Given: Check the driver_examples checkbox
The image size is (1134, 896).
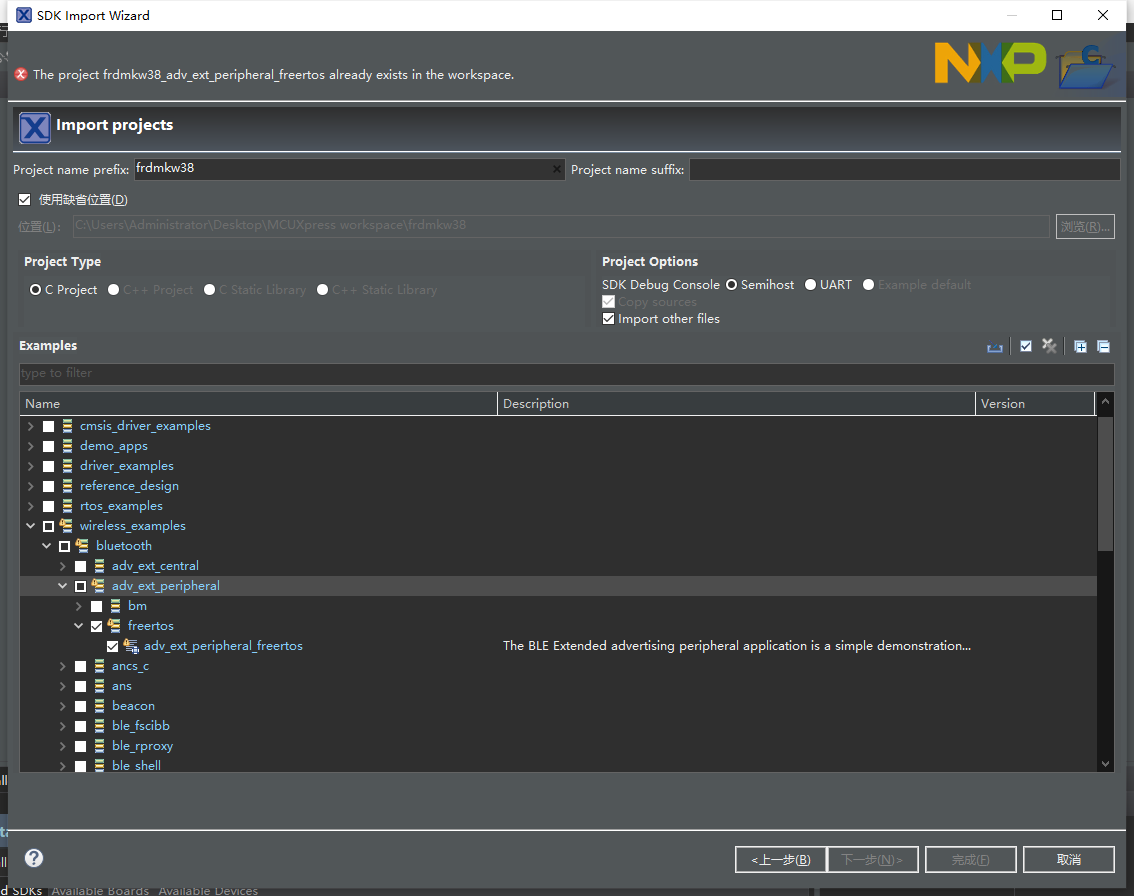Looking at the screenshot, I should [48, 466].
